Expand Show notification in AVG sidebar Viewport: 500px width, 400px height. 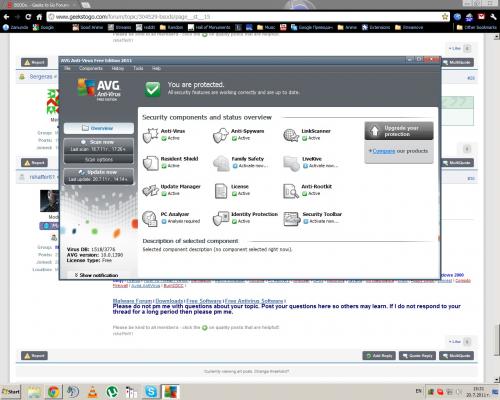[x=96, y=275]
